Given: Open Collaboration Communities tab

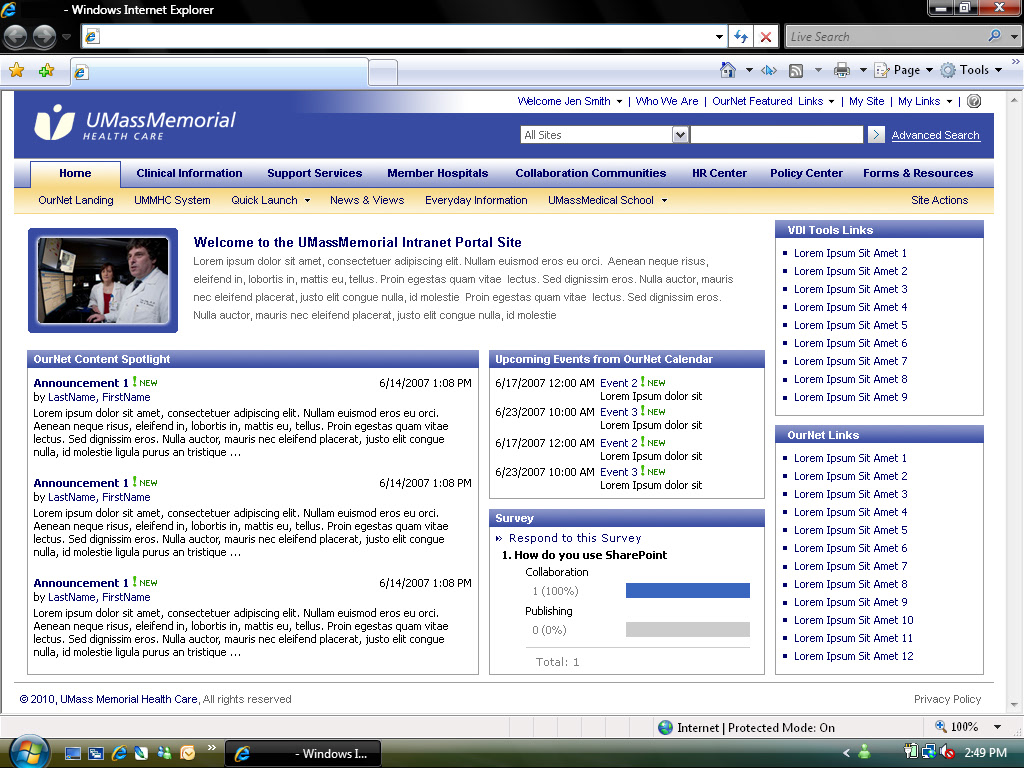Looking at the screenshot, I should [590, 174].
